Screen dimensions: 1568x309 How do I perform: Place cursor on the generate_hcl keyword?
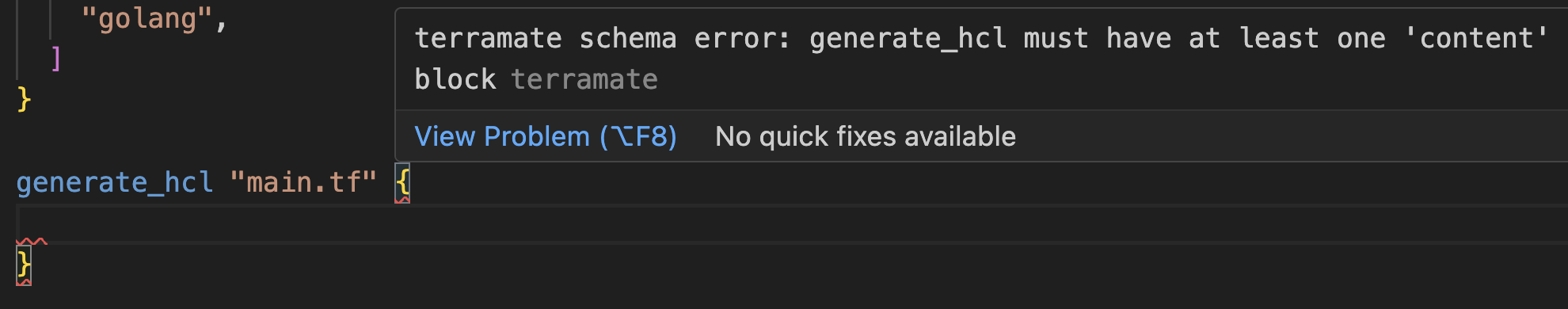(x=115, y=182)
